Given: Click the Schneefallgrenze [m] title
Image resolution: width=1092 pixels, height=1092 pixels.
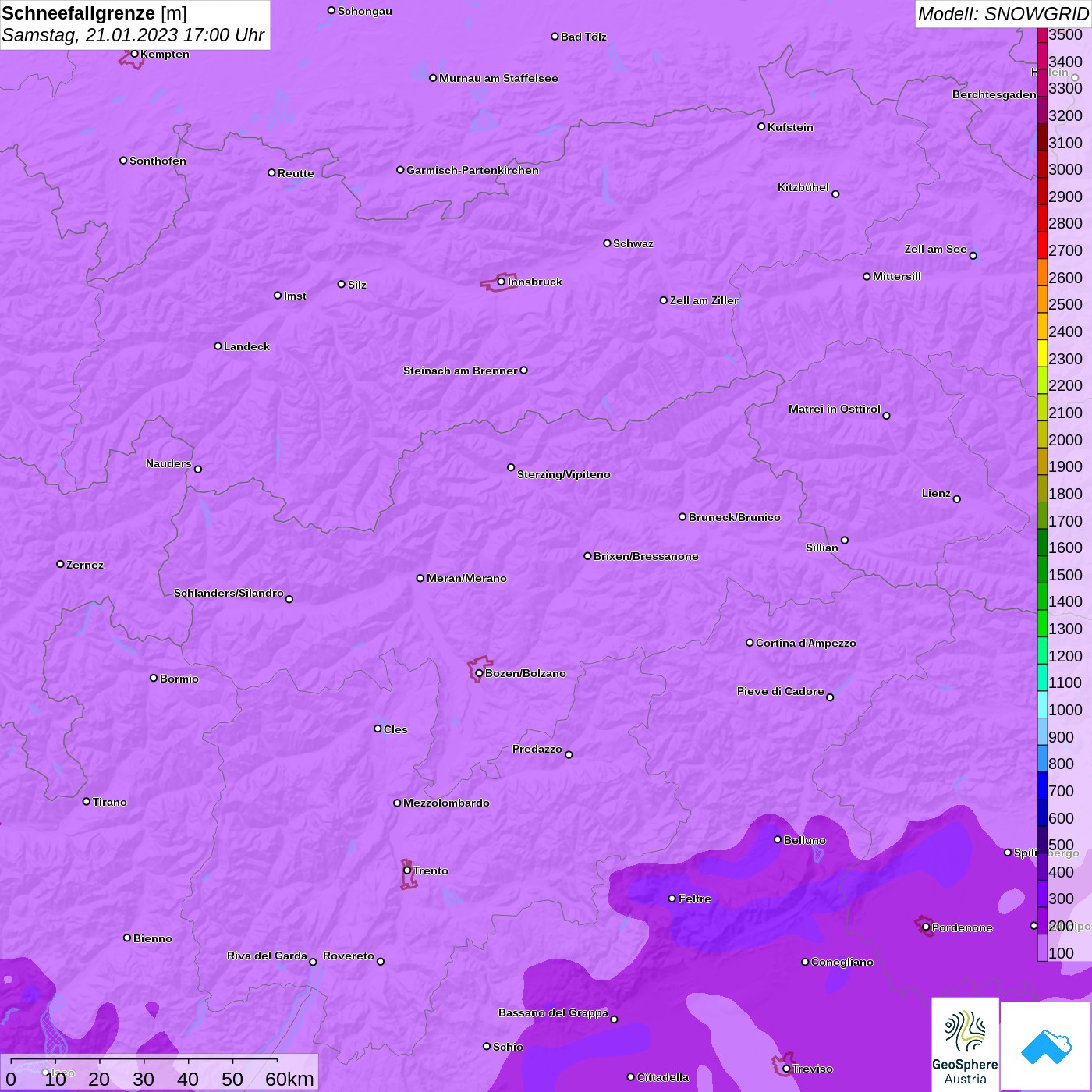Looking at the screenshot, I should (94, 13).
